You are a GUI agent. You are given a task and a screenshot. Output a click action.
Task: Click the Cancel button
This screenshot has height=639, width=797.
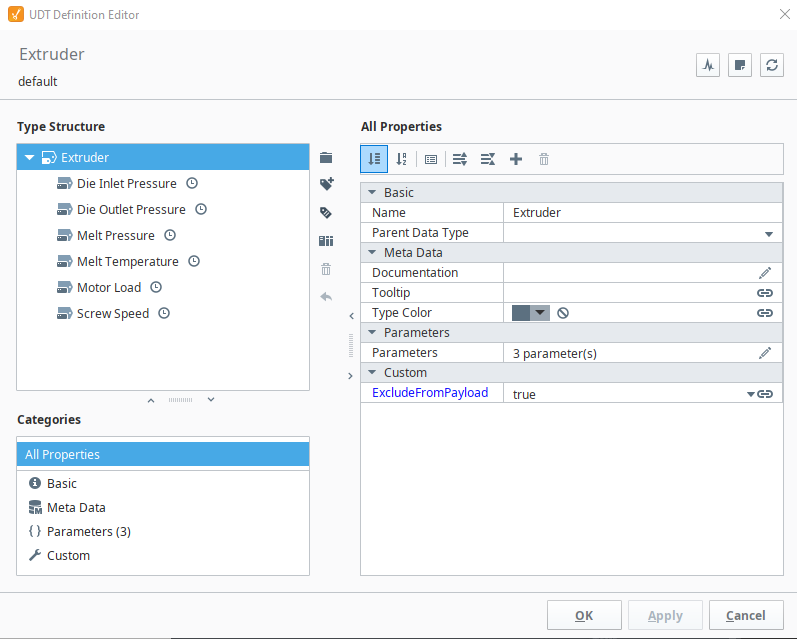click(746, 615)
